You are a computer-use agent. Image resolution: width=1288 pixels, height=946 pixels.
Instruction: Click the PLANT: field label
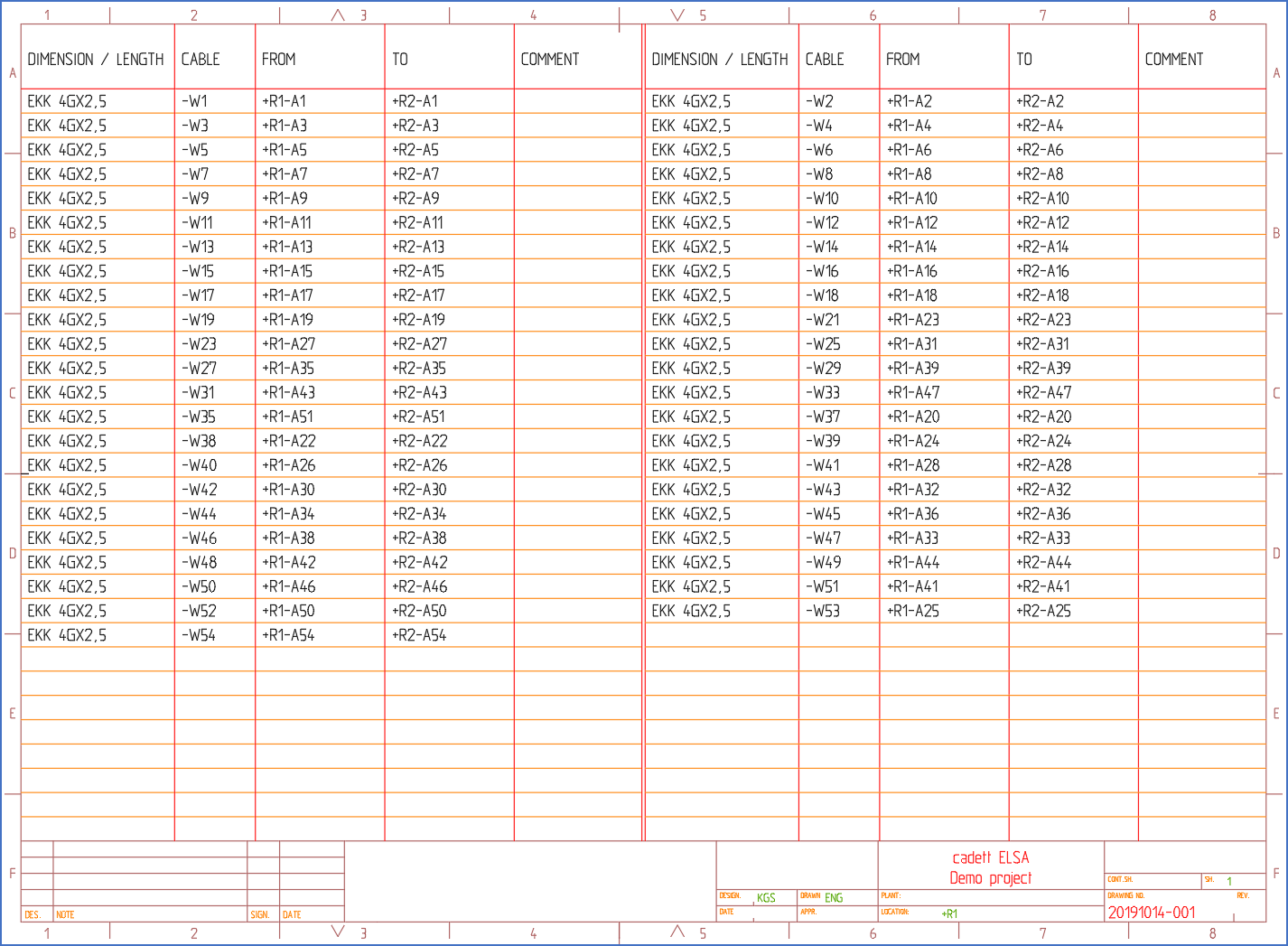[891, 896]
